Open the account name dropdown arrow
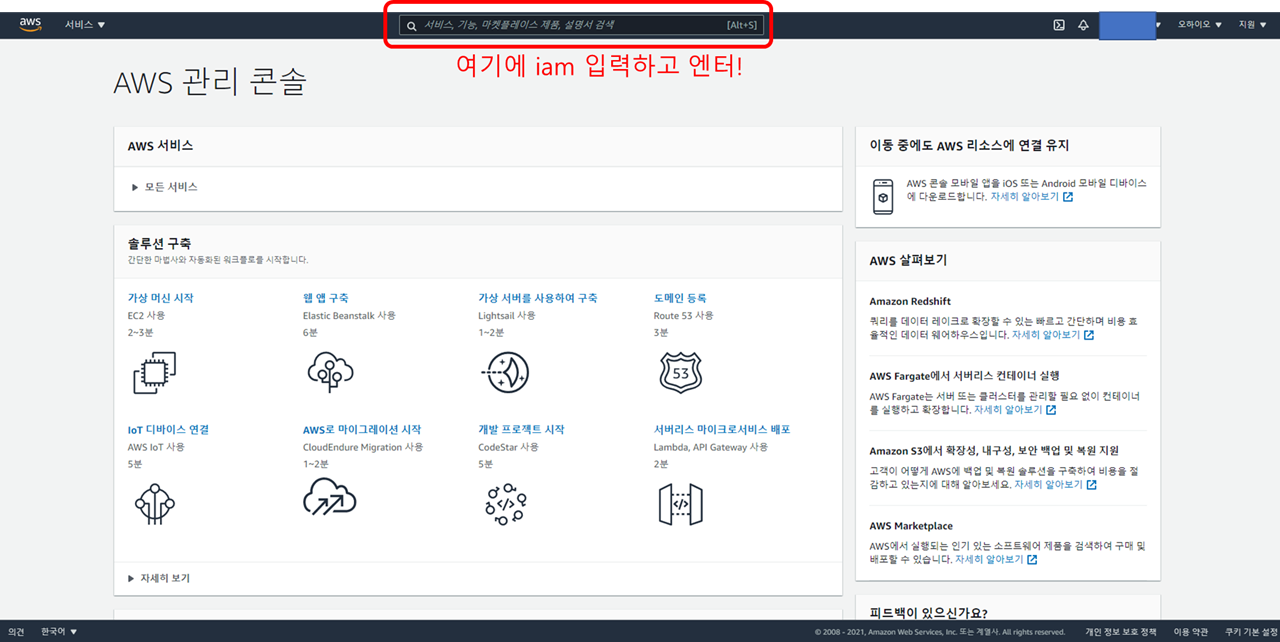This screenshot has width=1280, height=642. click(x=1158, y=25)
